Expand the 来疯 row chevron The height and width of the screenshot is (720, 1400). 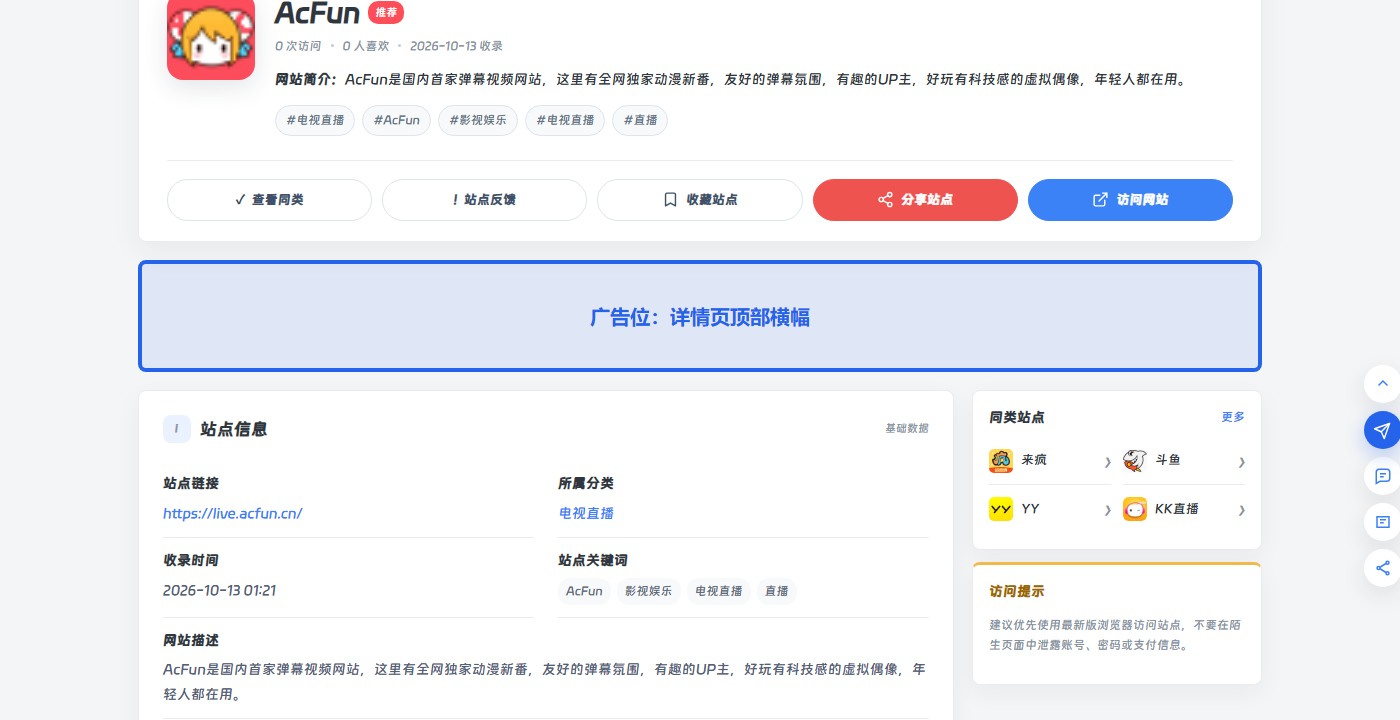point(1107,461)
